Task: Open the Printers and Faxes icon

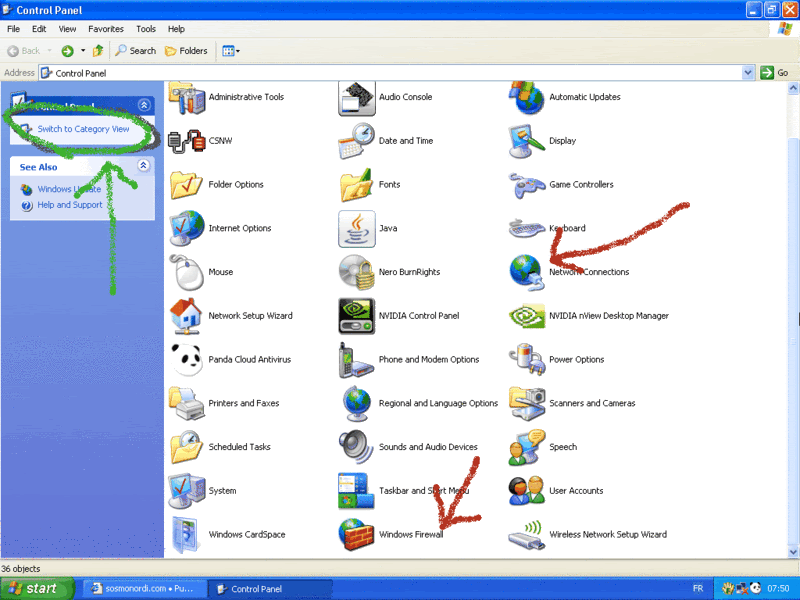Action: (x=187, y=403)
